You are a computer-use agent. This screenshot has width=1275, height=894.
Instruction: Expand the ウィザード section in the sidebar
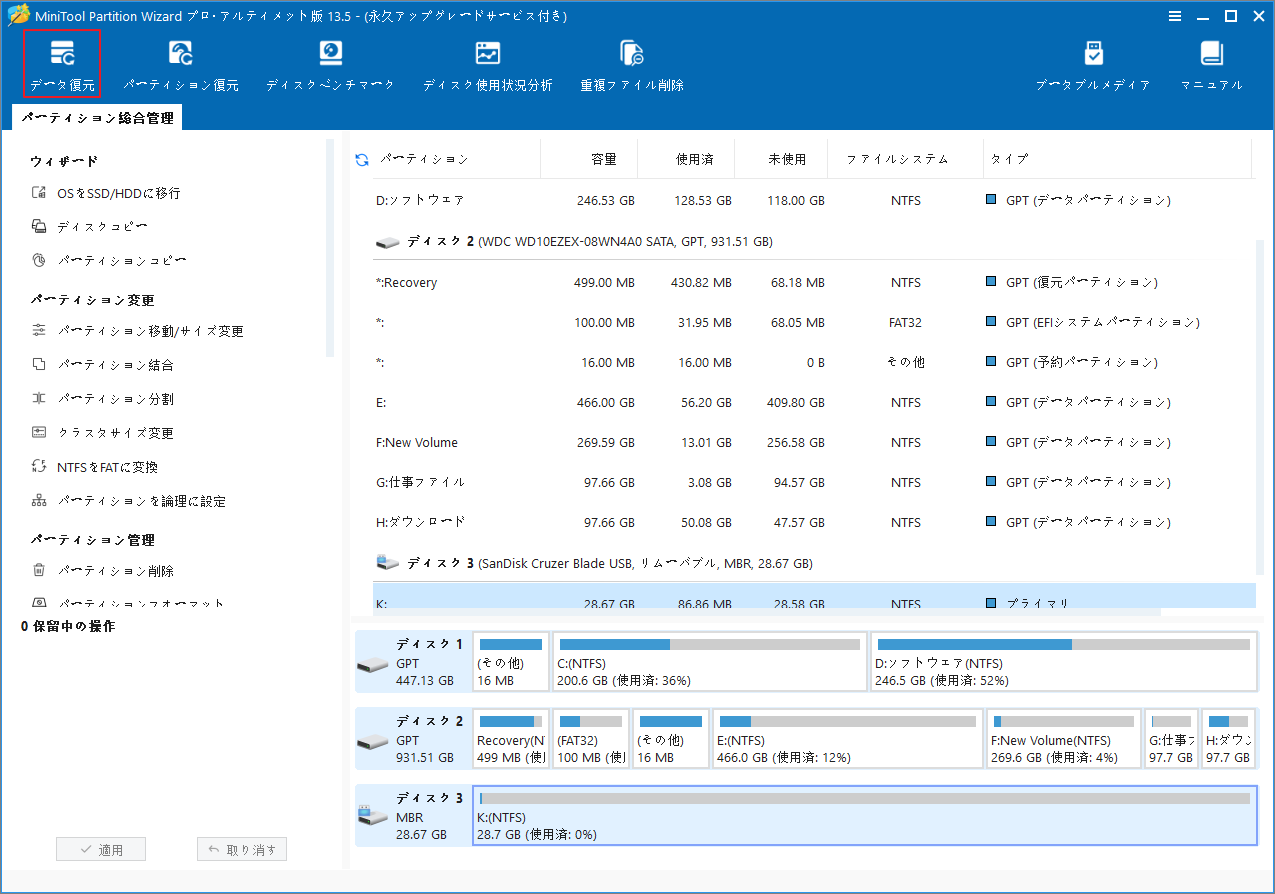tap(45, 161)
